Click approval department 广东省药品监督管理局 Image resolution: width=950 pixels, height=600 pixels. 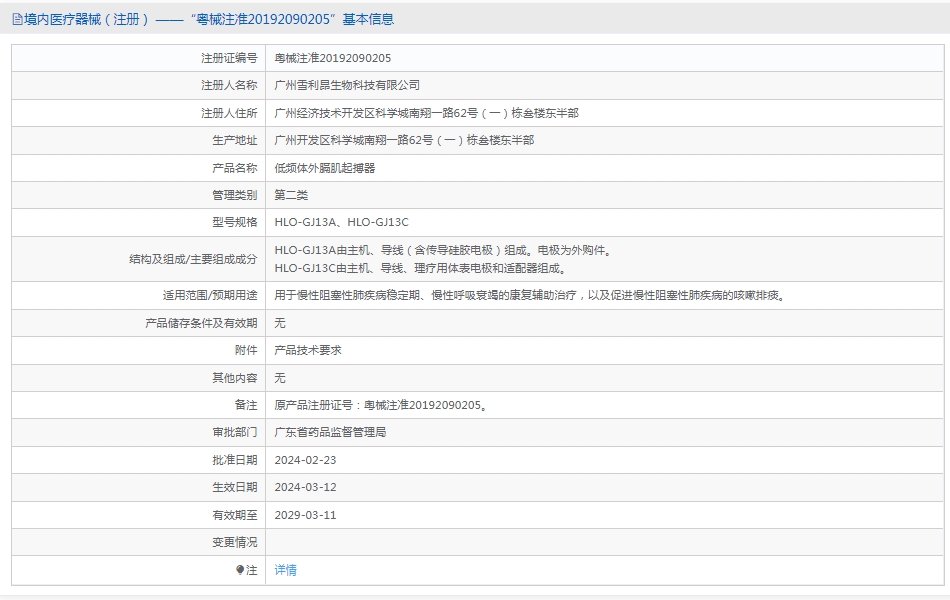330,432
